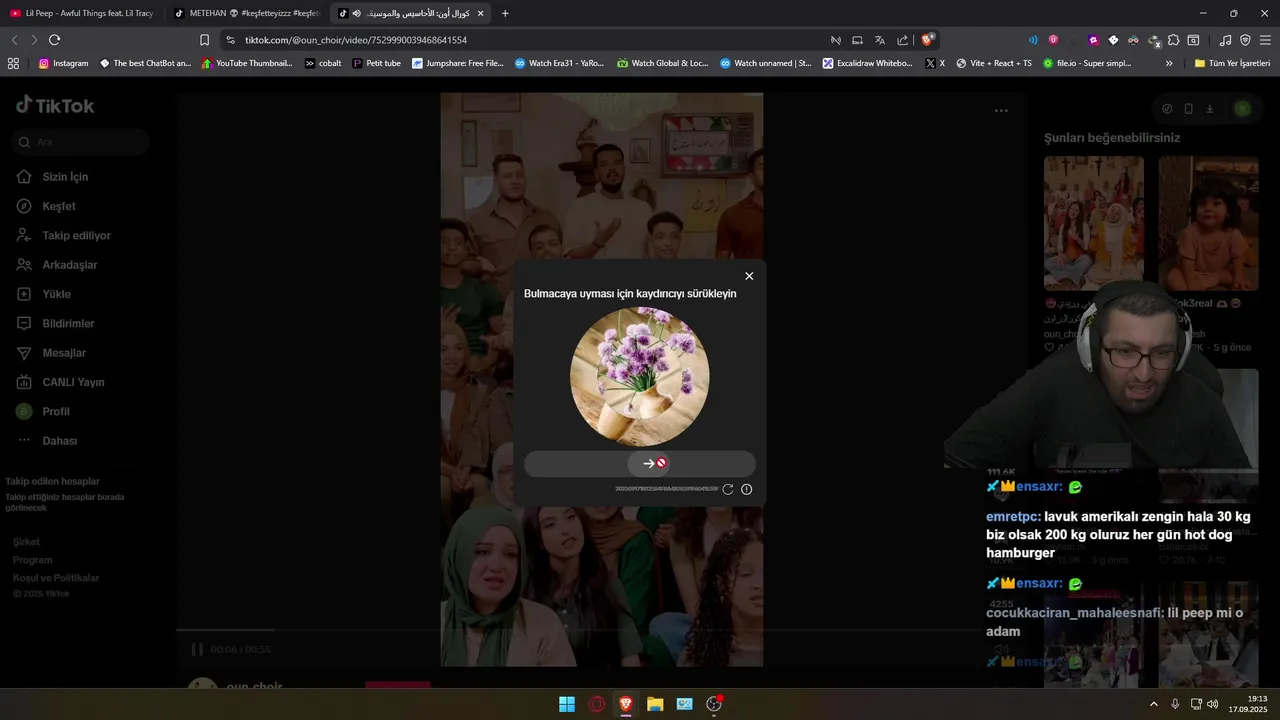Open Arkadaşlar section
This screenshot has width=1280, height=720.
coord(69,265)
